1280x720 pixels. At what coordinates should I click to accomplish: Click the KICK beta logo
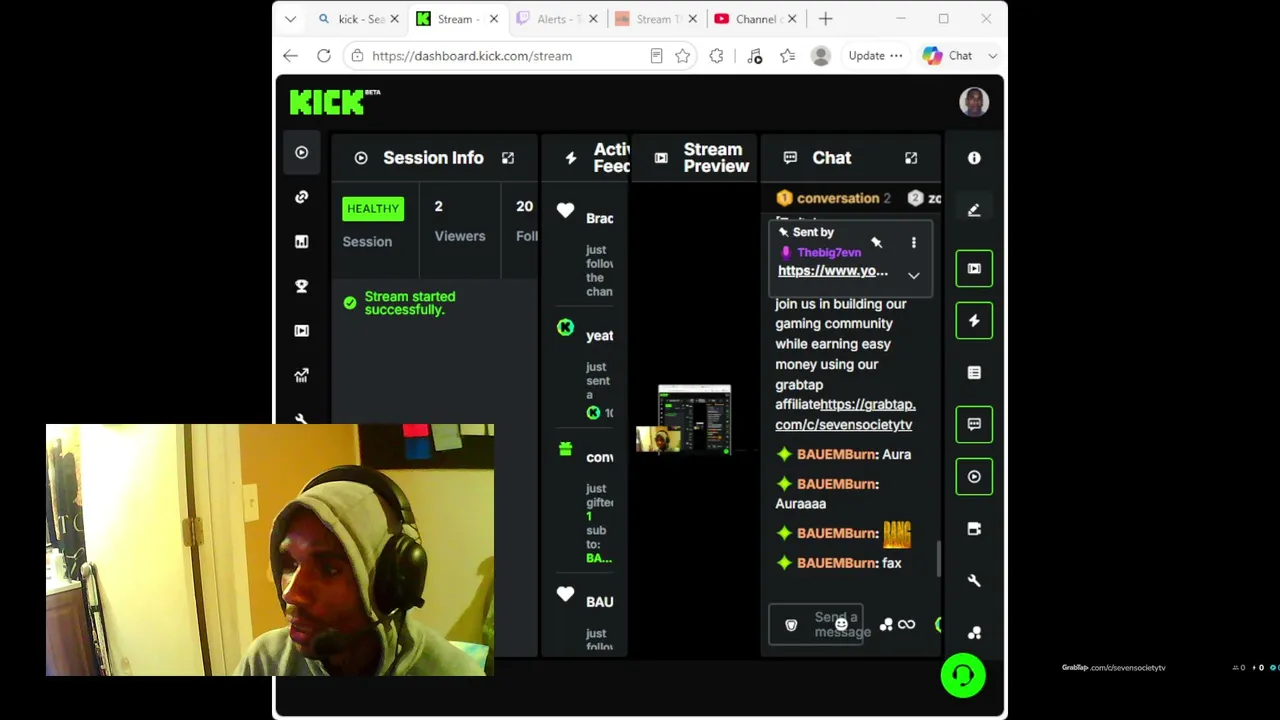pyautogui.click(x=335, y=101)
